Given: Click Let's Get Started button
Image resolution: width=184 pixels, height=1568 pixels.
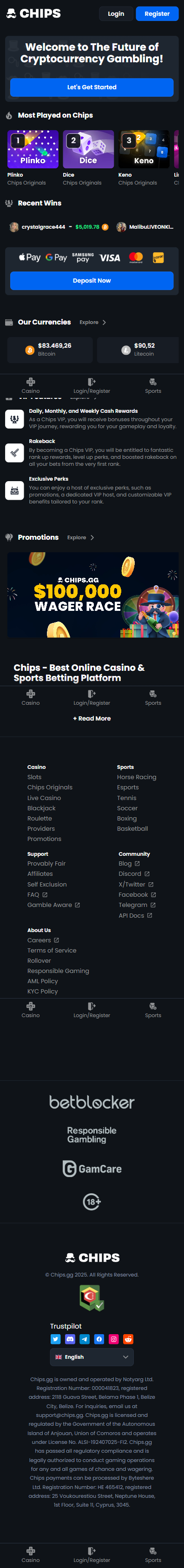Looking at the screenshot, I should (92, 87).
